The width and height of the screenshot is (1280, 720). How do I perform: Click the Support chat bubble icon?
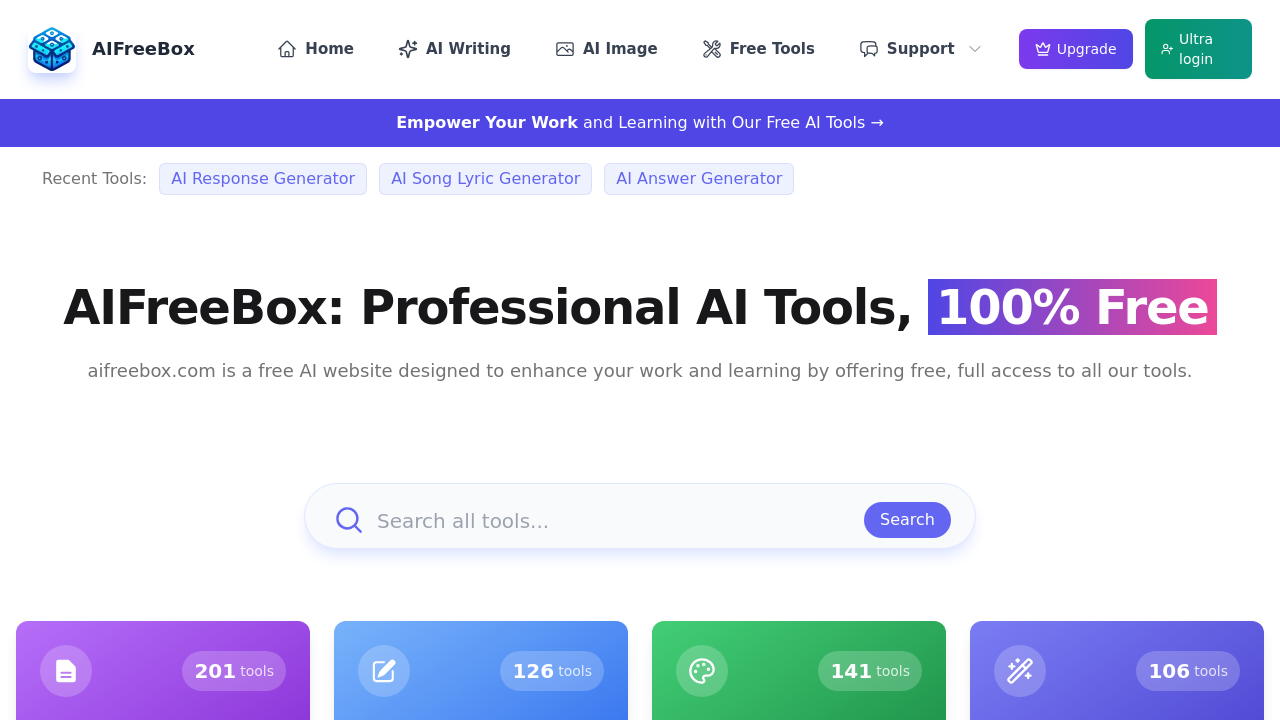tap(868, 48)
